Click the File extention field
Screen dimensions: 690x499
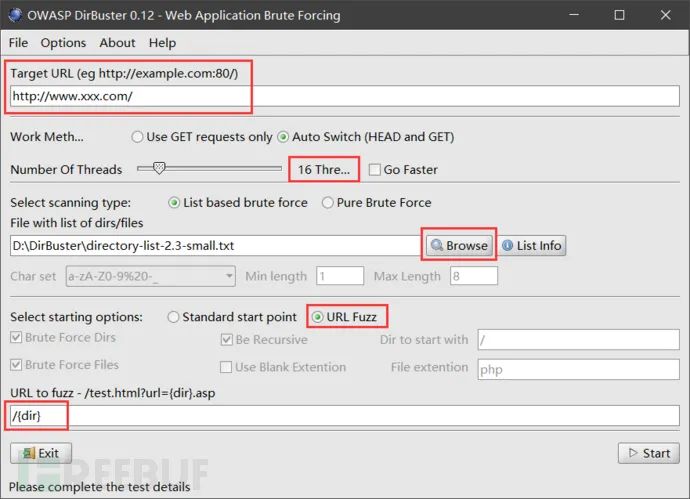coord(578,369)
